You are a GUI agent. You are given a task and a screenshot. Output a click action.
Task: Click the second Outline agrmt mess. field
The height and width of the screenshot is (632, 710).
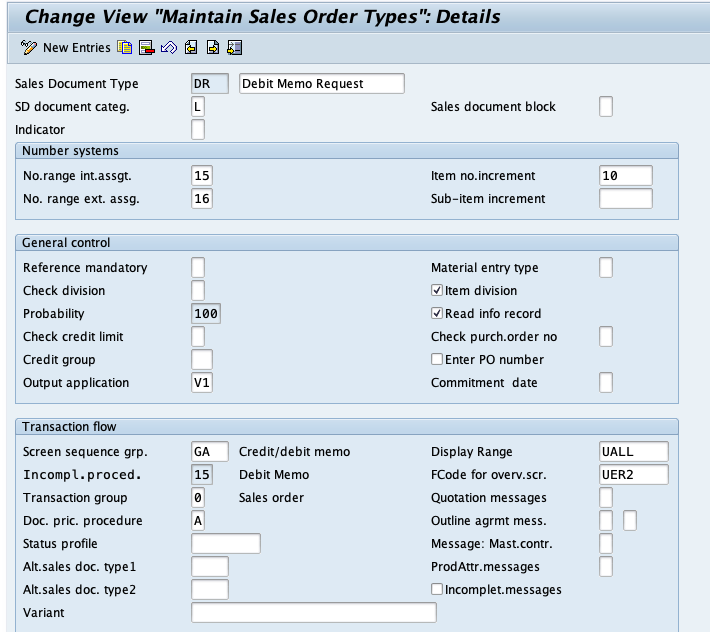630,521
